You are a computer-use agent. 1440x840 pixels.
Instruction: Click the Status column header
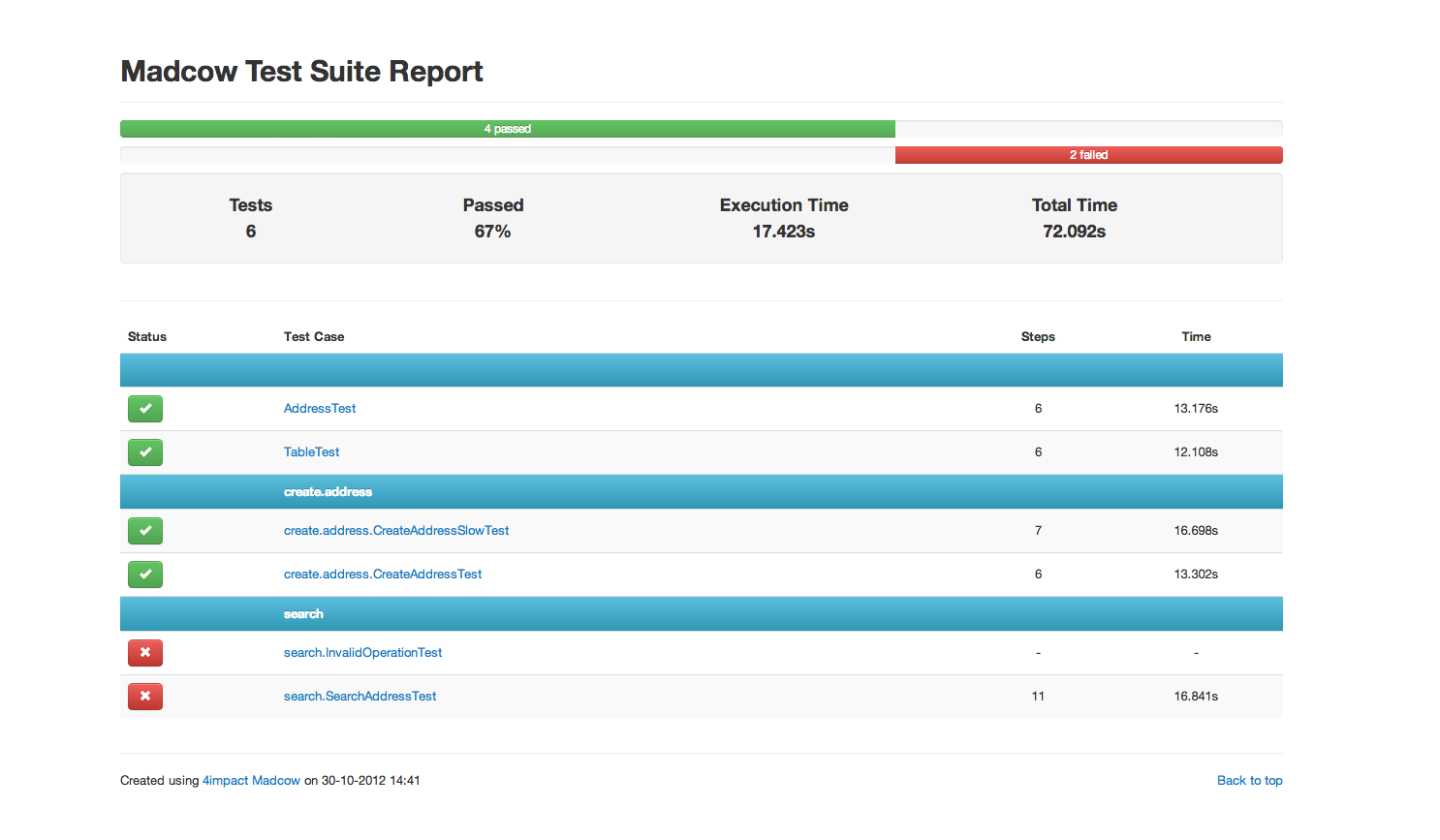click(x=146, y=336)
